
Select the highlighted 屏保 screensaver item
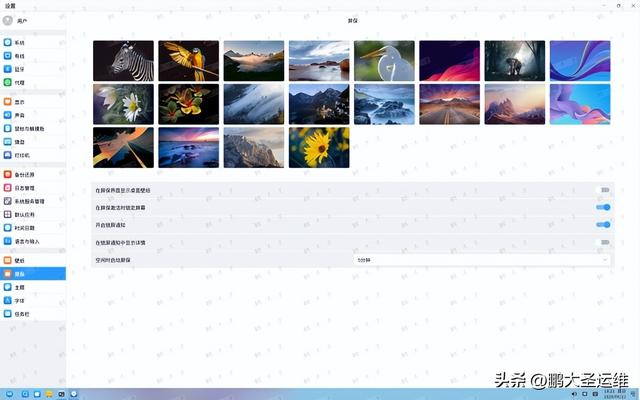[33, 274]
